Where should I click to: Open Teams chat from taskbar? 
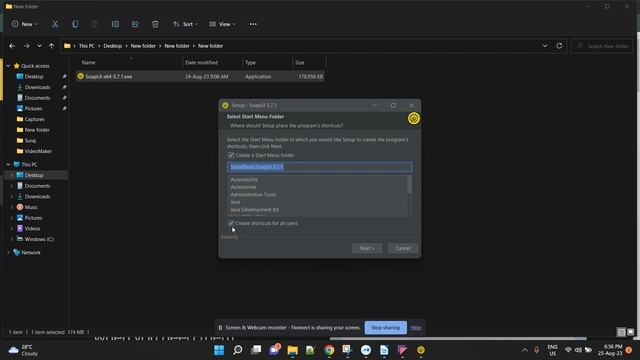point(274,350)
